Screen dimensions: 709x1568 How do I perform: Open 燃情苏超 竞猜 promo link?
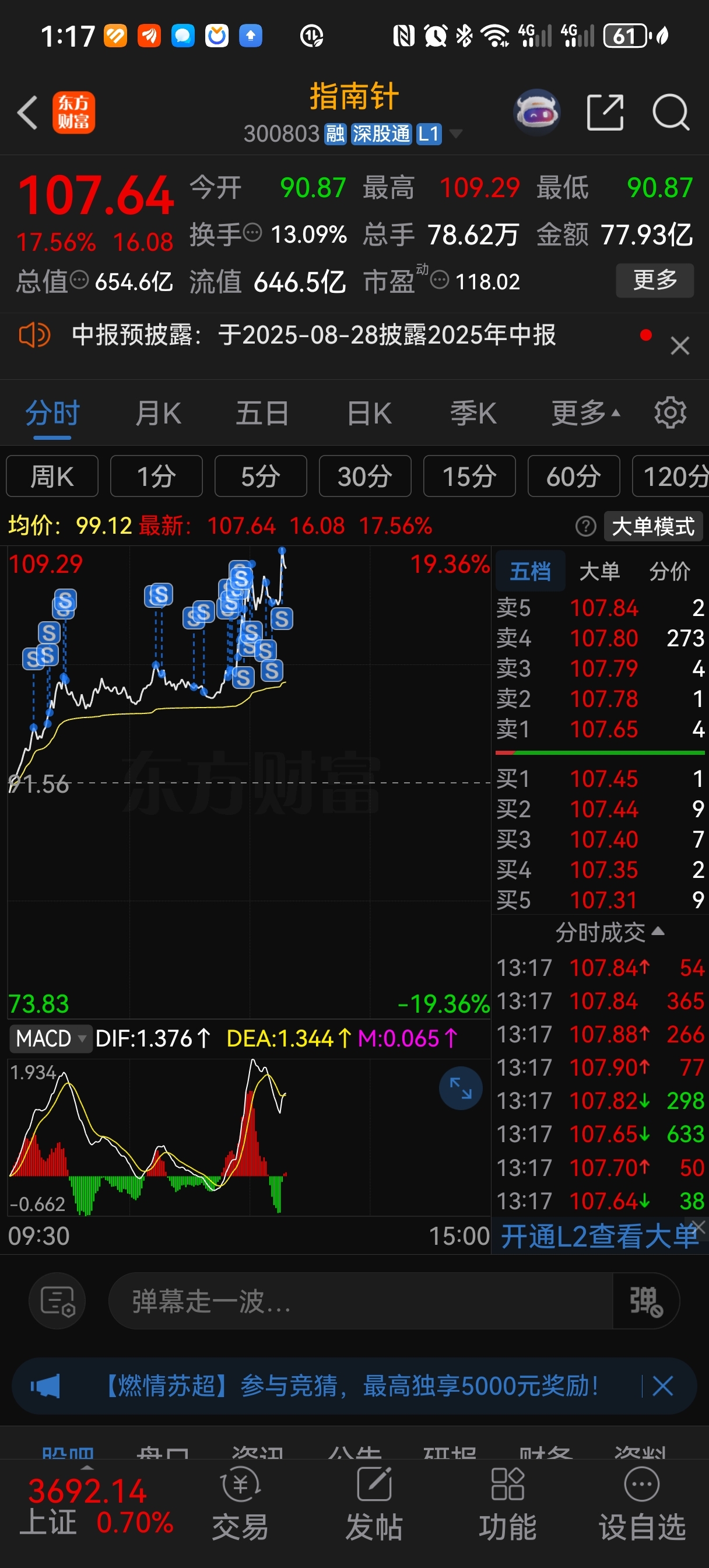pos(352,1386)
